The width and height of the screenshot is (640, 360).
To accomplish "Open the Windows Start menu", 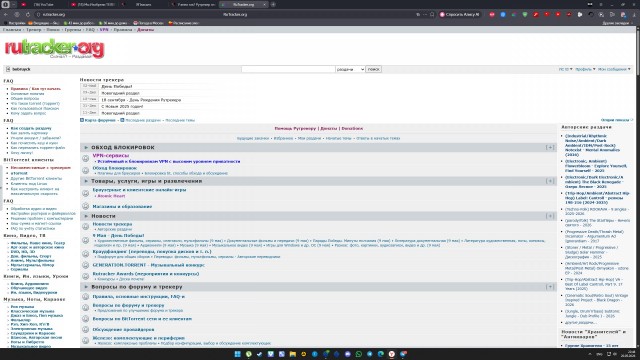I will [237, 354].
